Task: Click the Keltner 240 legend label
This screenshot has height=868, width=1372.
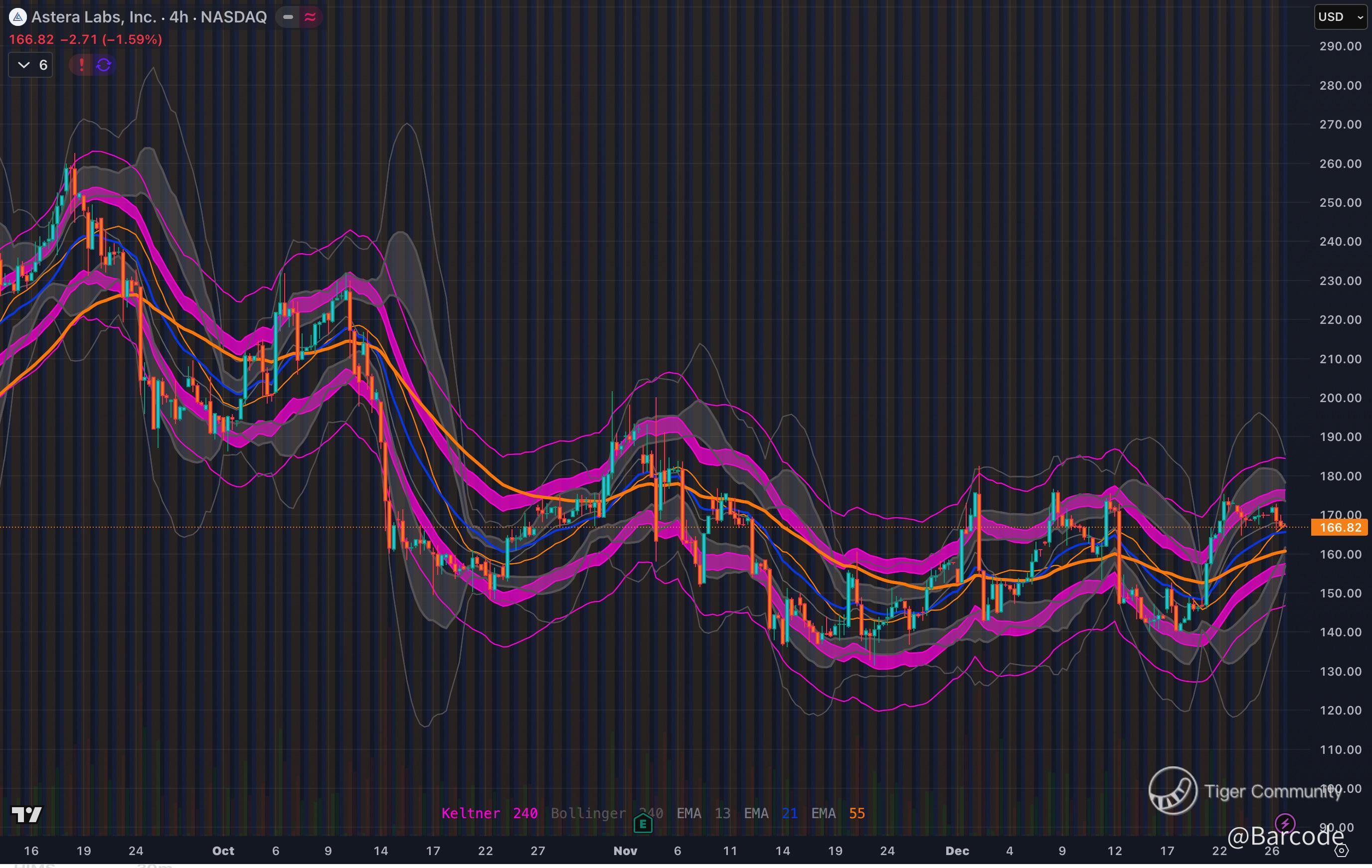Action: click(490, 813)
